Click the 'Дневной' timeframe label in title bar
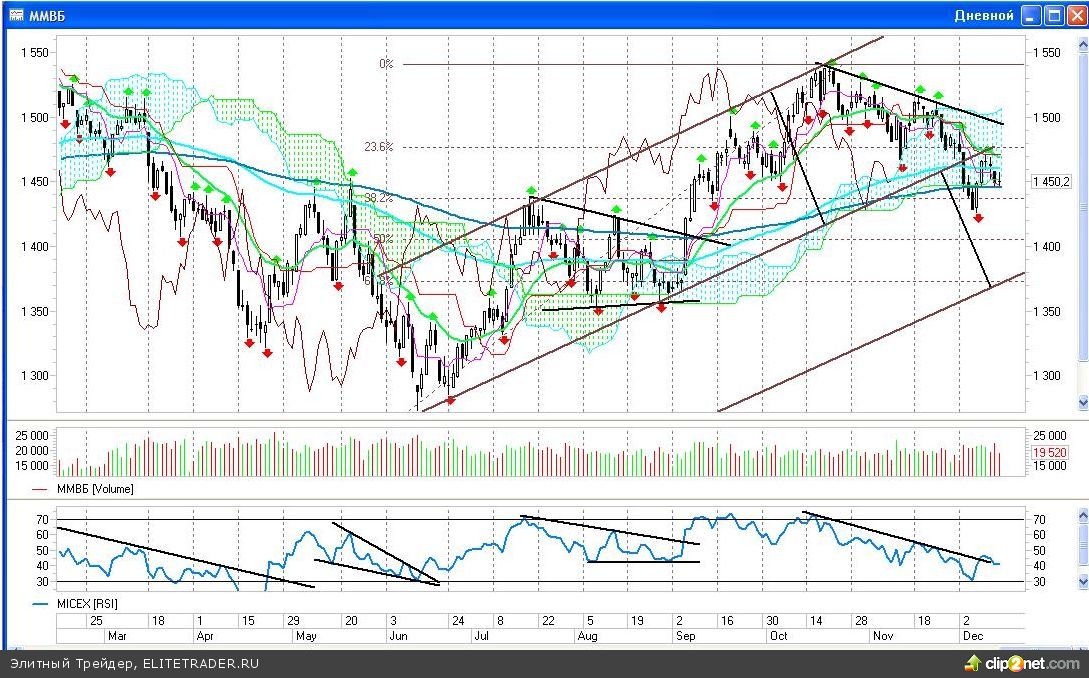Viewport: 1089px width, 678px height. [x=983, y=15]
